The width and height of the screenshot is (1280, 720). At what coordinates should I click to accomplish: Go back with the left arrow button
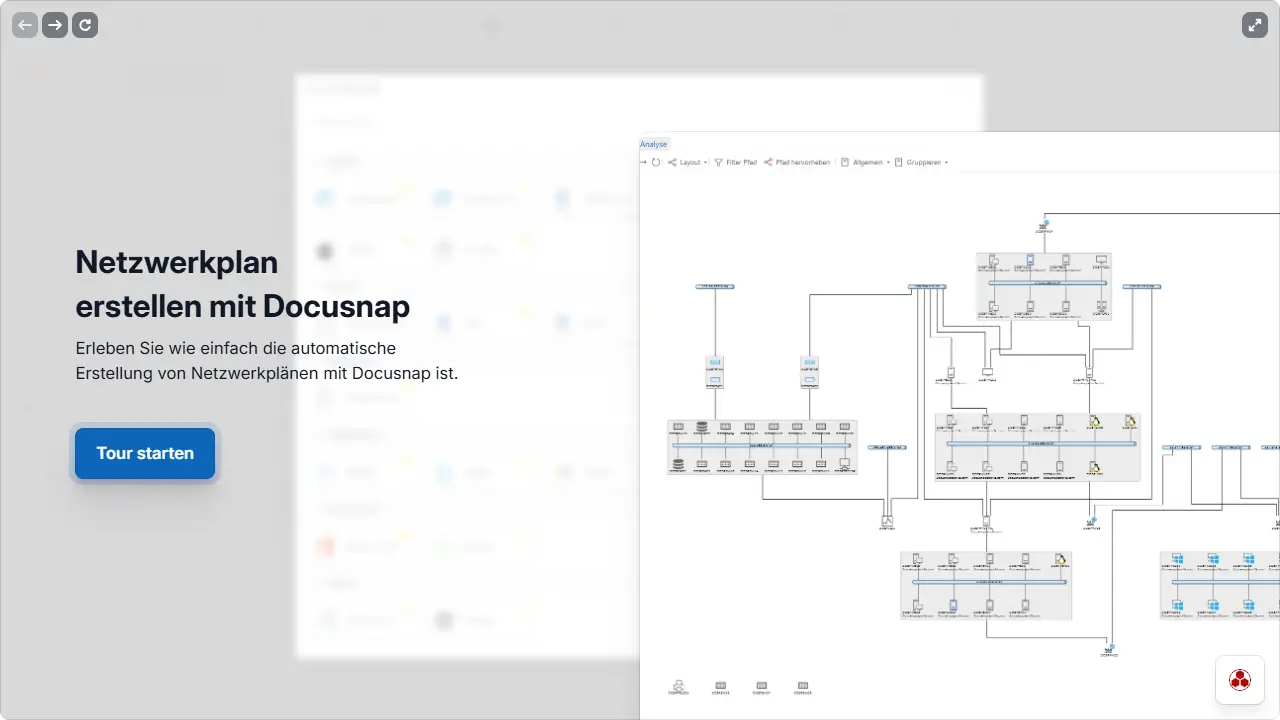(25, 25)
